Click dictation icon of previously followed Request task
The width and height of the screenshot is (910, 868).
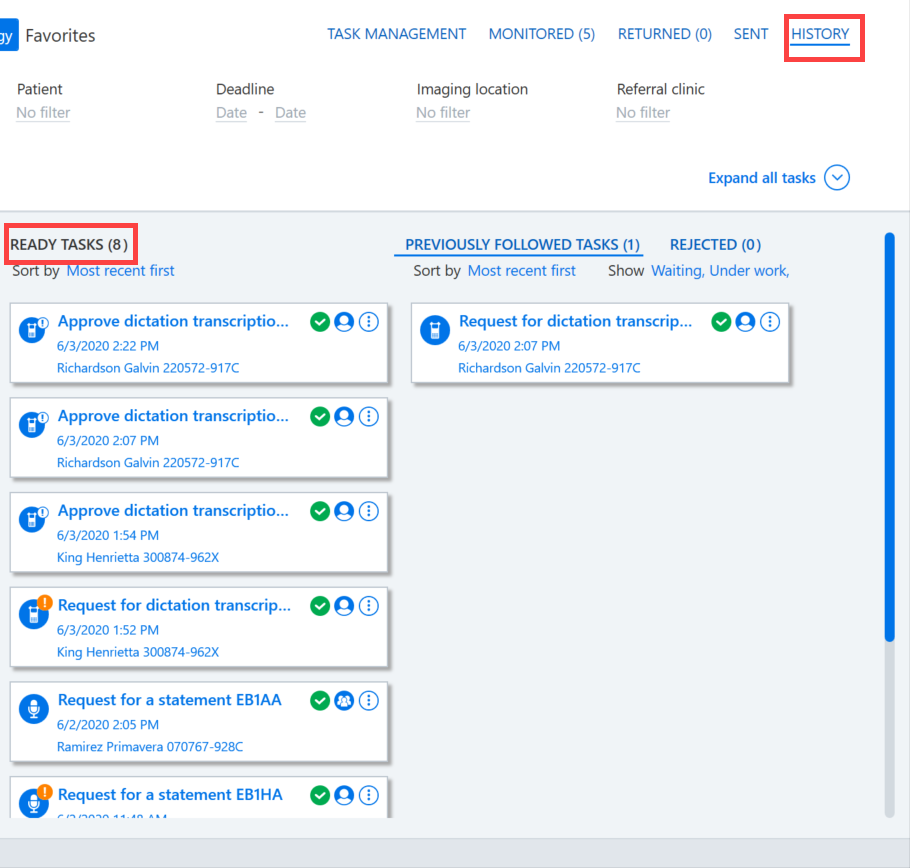[x=435, y=330]
